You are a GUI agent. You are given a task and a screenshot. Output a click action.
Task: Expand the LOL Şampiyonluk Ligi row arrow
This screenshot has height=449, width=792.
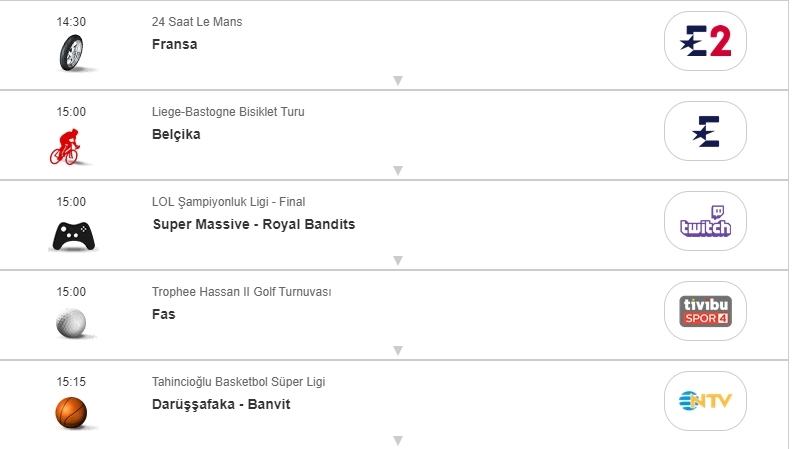pyautogui.click(x=397, y=261)
